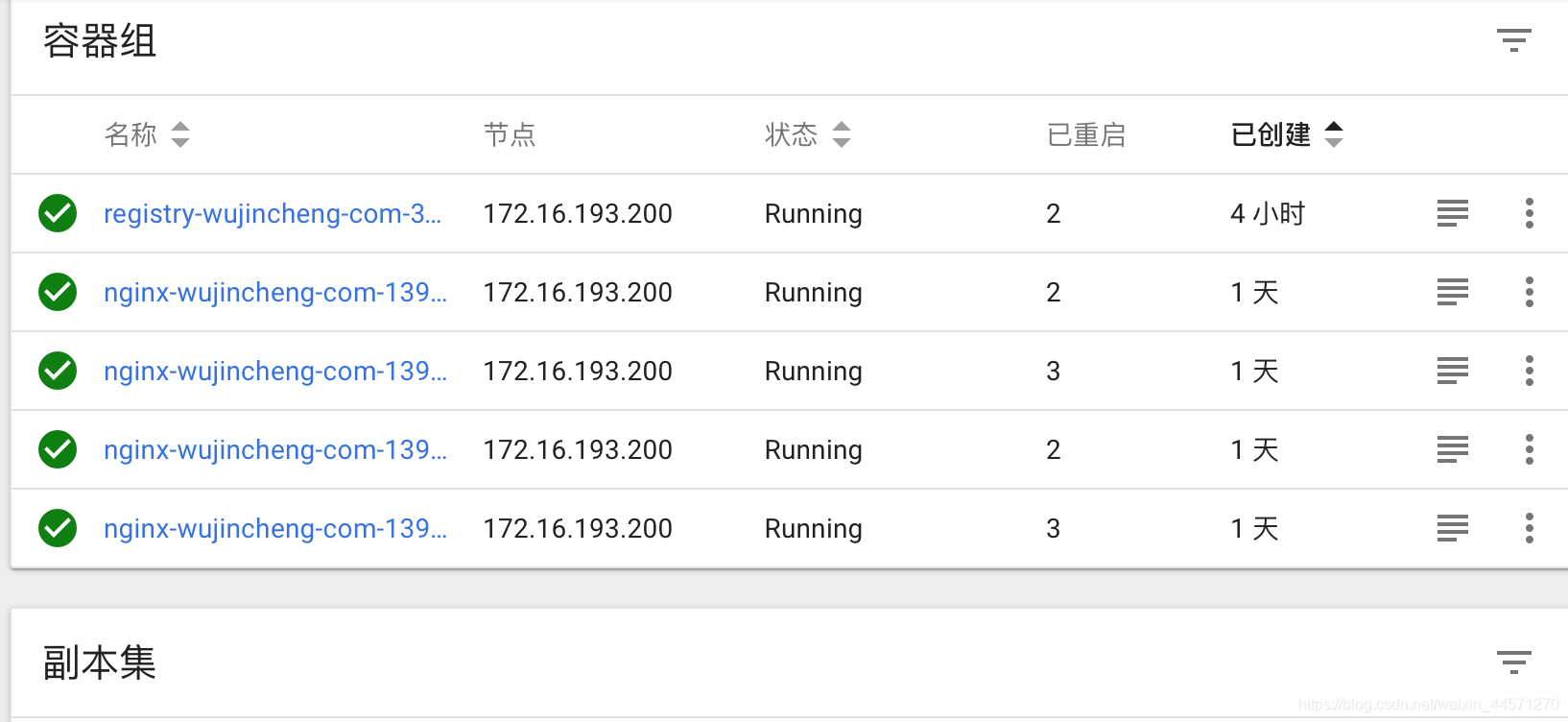This screenshot has width=1568, height=722.
Task: Click the restart count 3 in the last nginx row
Action: [x=1054, y=528]
